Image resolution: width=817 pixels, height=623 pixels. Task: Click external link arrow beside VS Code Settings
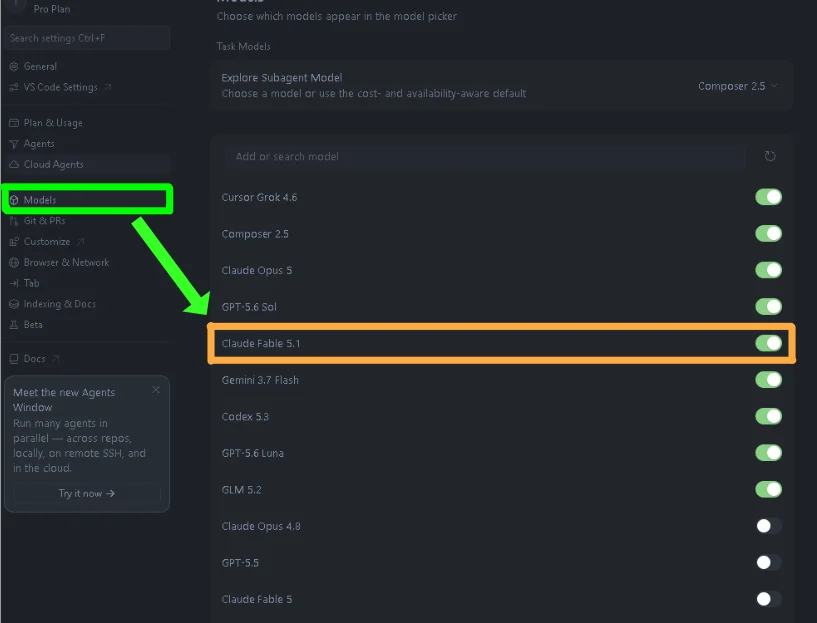coord(108,87)
